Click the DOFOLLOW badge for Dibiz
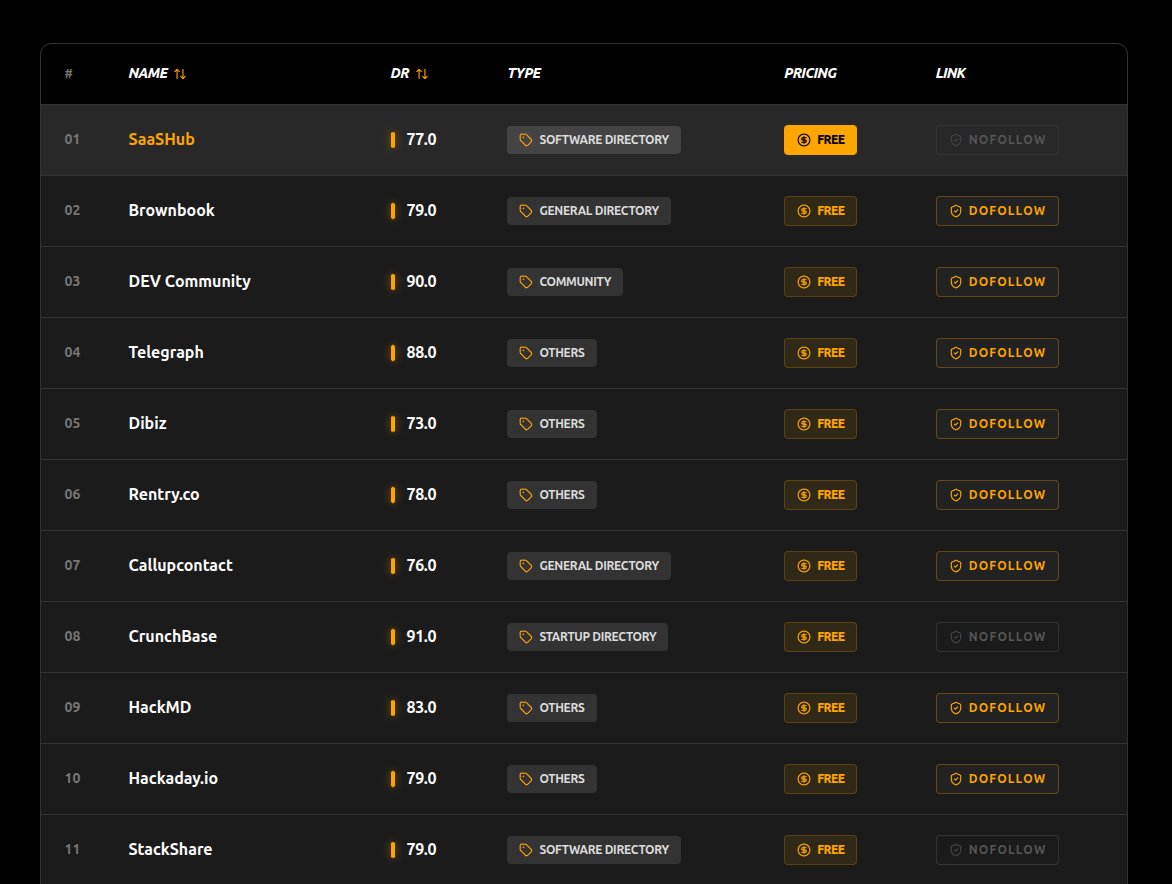This screenshot has width=1172, height=884. pyautogui.click(x=997, y=424)
